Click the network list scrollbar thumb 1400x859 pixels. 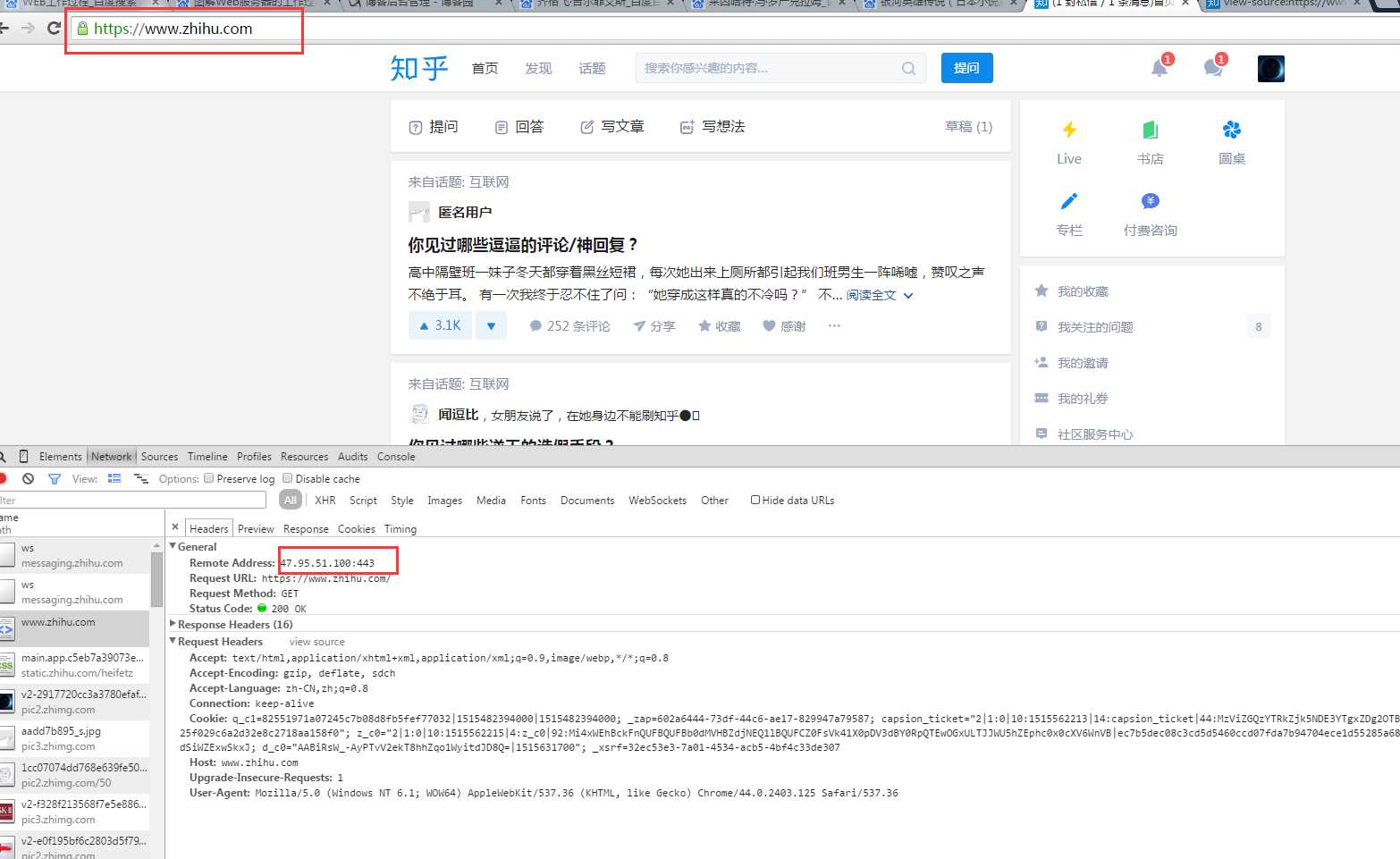(x=157, y=579)
